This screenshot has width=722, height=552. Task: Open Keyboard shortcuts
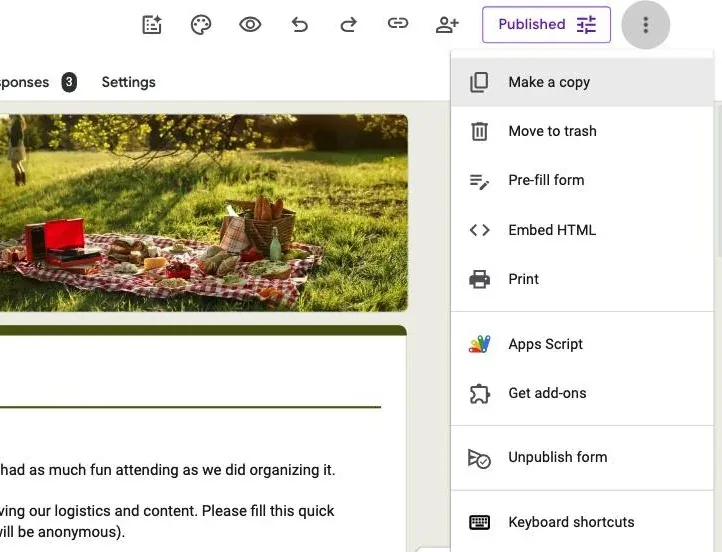click(x=582, y=522)
